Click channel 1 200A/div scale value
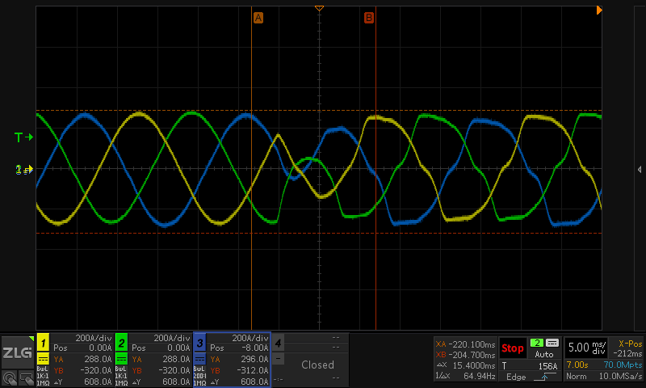This screenshot has height=388, width=646. click(94, 338)
